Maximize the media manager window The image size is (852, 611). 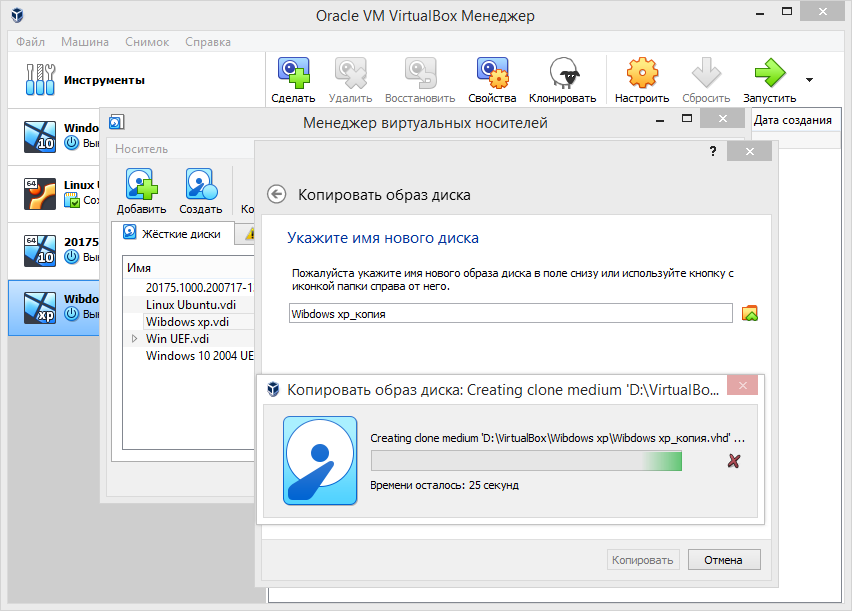(687, 119)
